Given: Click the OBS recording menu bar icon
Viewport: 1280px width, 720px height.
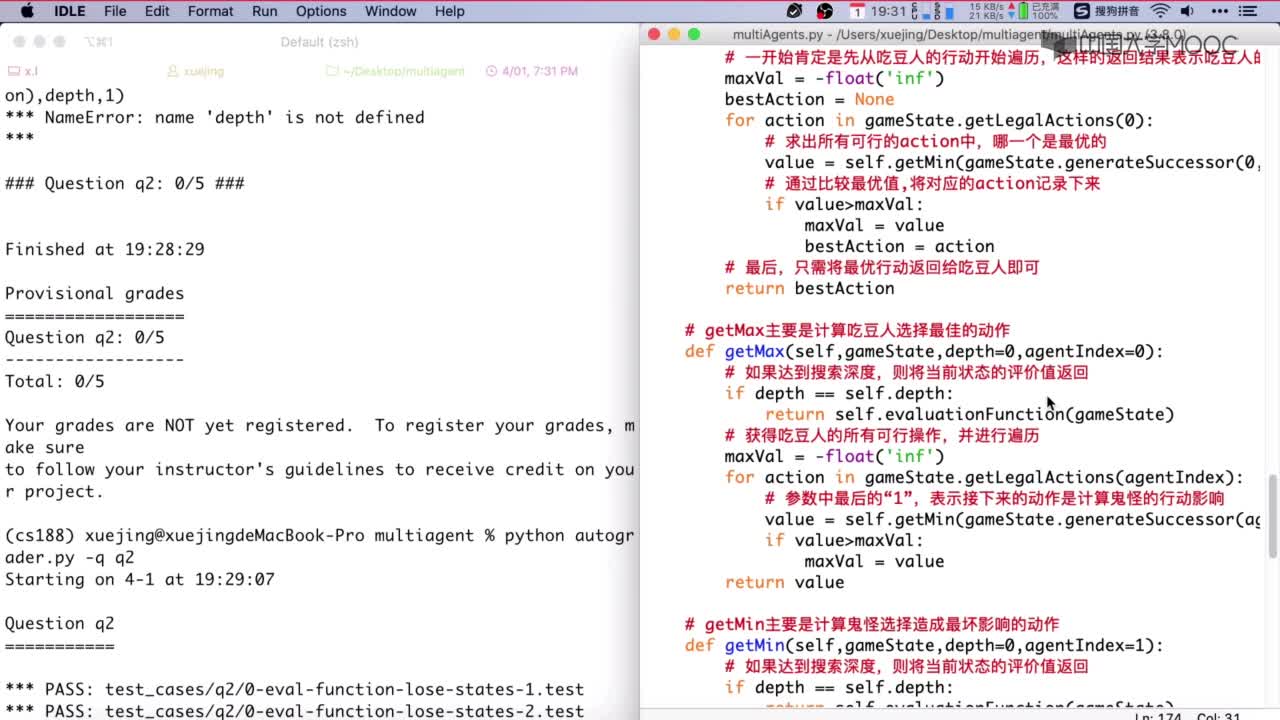Looking at the screenshot, I should tap(825, 11).
